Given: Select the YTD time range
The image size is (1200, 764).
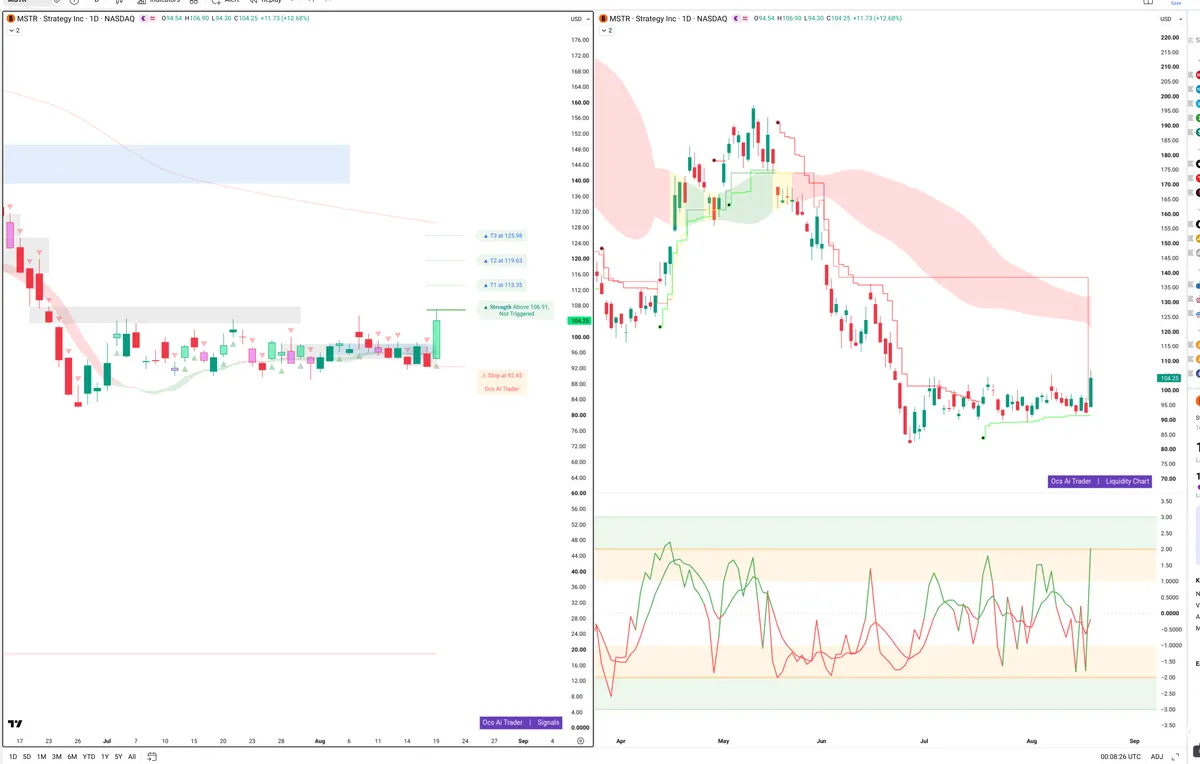Looking at the screenshot, I should pos(89,757).
